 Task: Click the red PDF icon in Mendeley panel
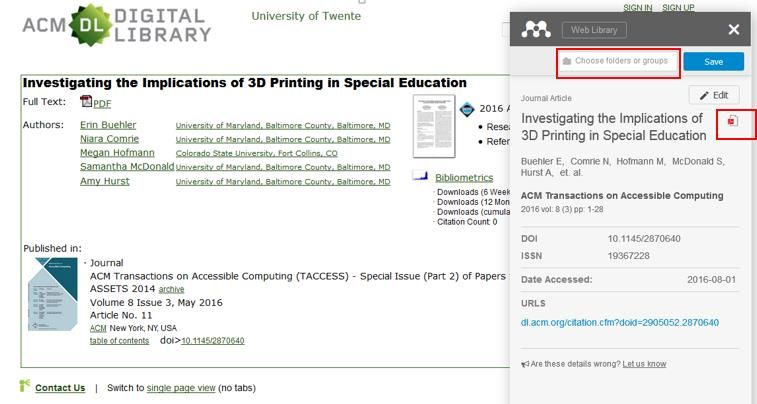coord(732,121)
